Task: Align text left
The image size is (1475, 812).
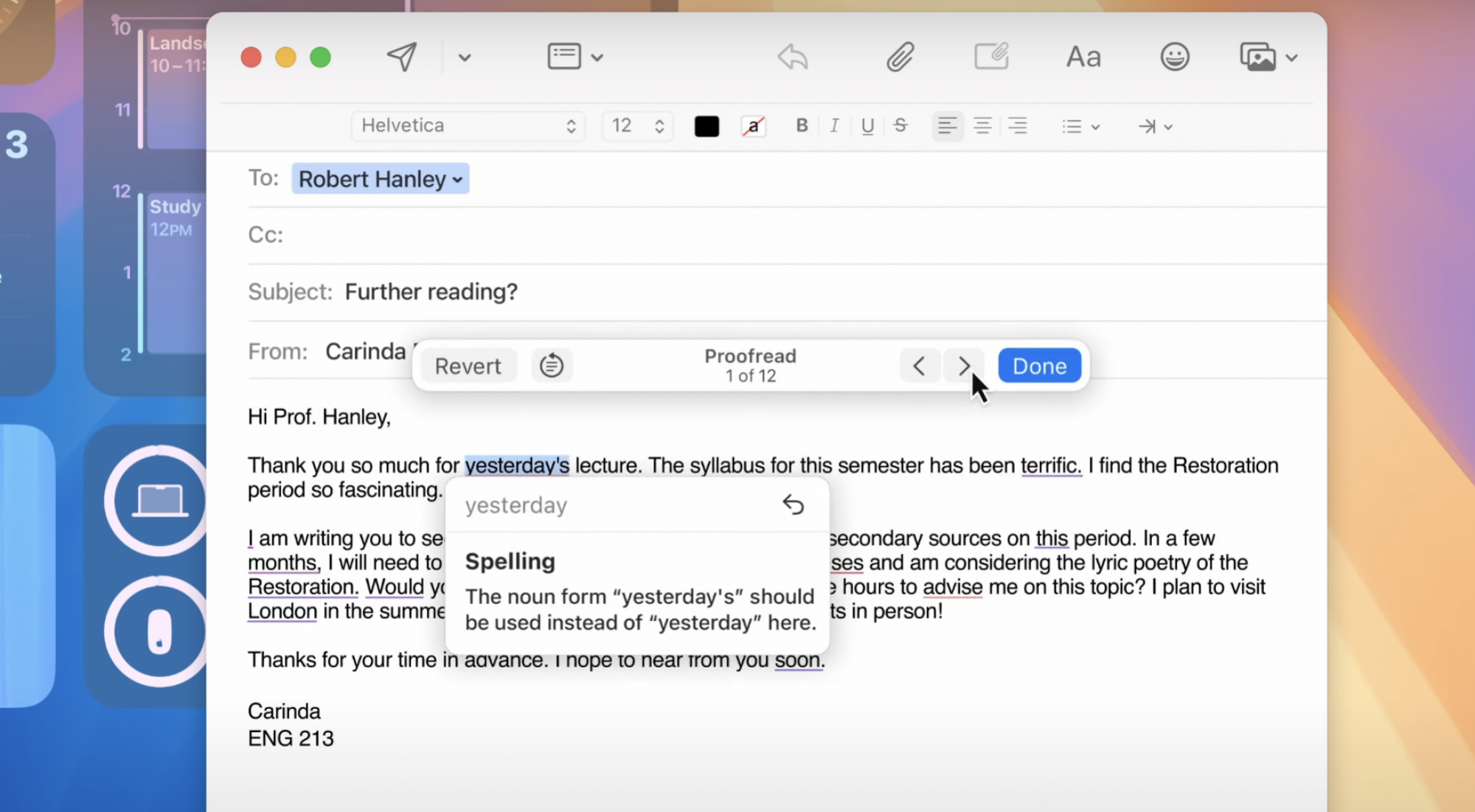Action: 948,126
